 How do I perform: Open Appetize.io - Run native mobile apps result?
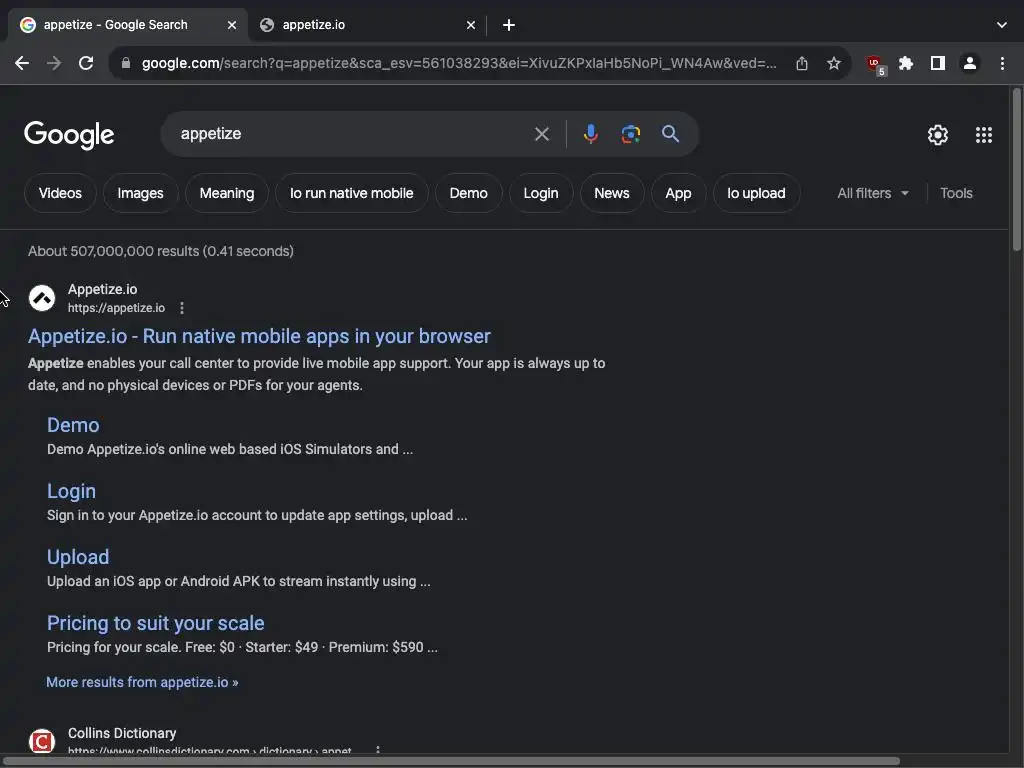tap(259, 336)
